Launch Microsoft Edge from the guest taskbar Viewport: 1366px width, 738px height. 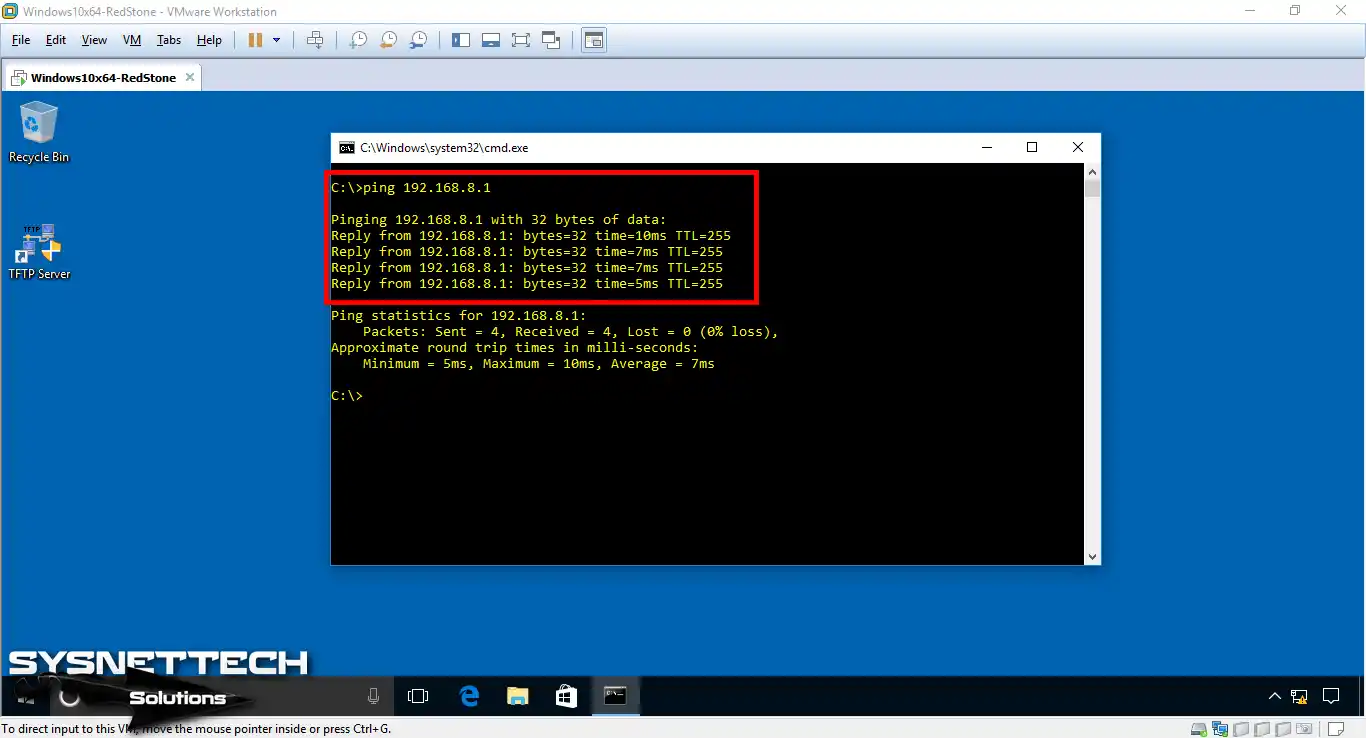pos(468,695)
